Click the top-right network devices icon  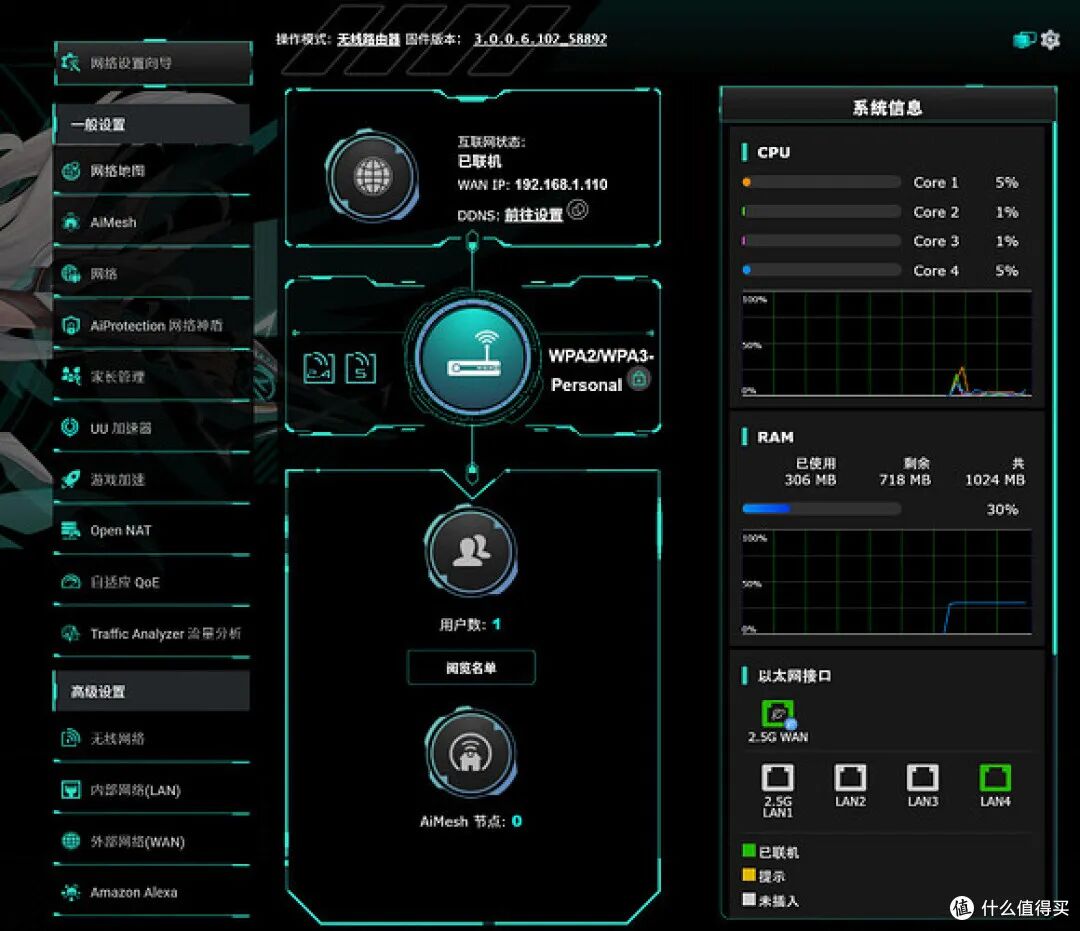click(1024, 40)
